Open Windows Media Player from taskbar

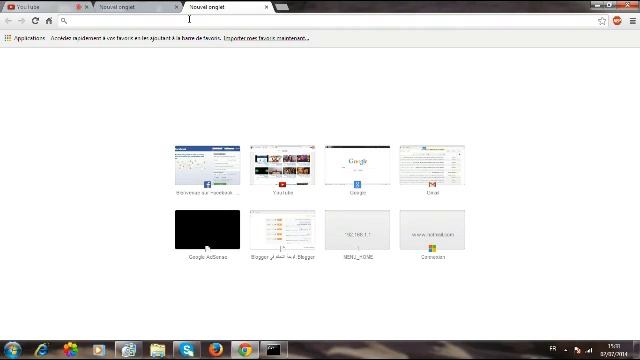(x=99, y=350)
